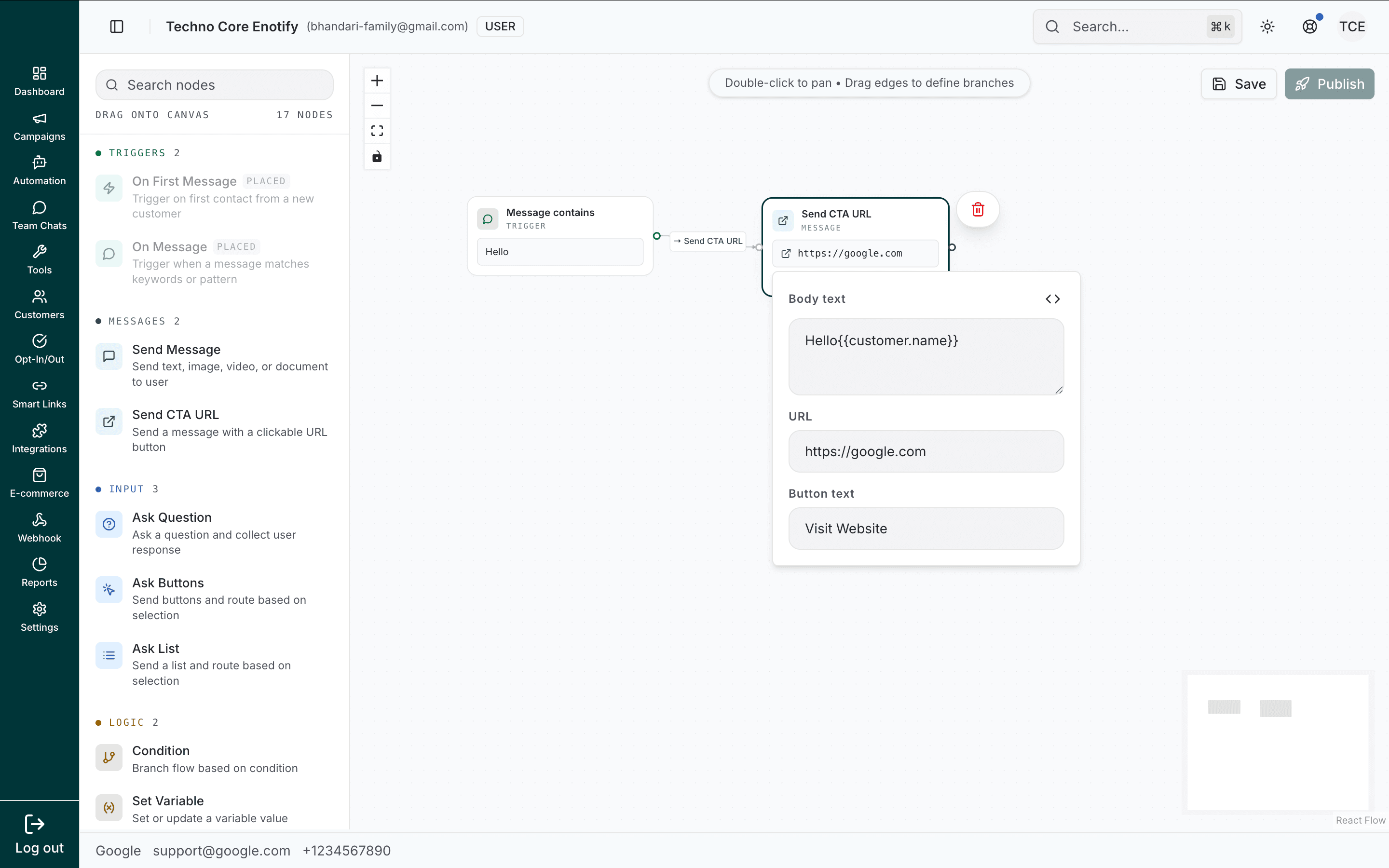Edit the Body text area

pyautogui.click(x=926, y=356)
